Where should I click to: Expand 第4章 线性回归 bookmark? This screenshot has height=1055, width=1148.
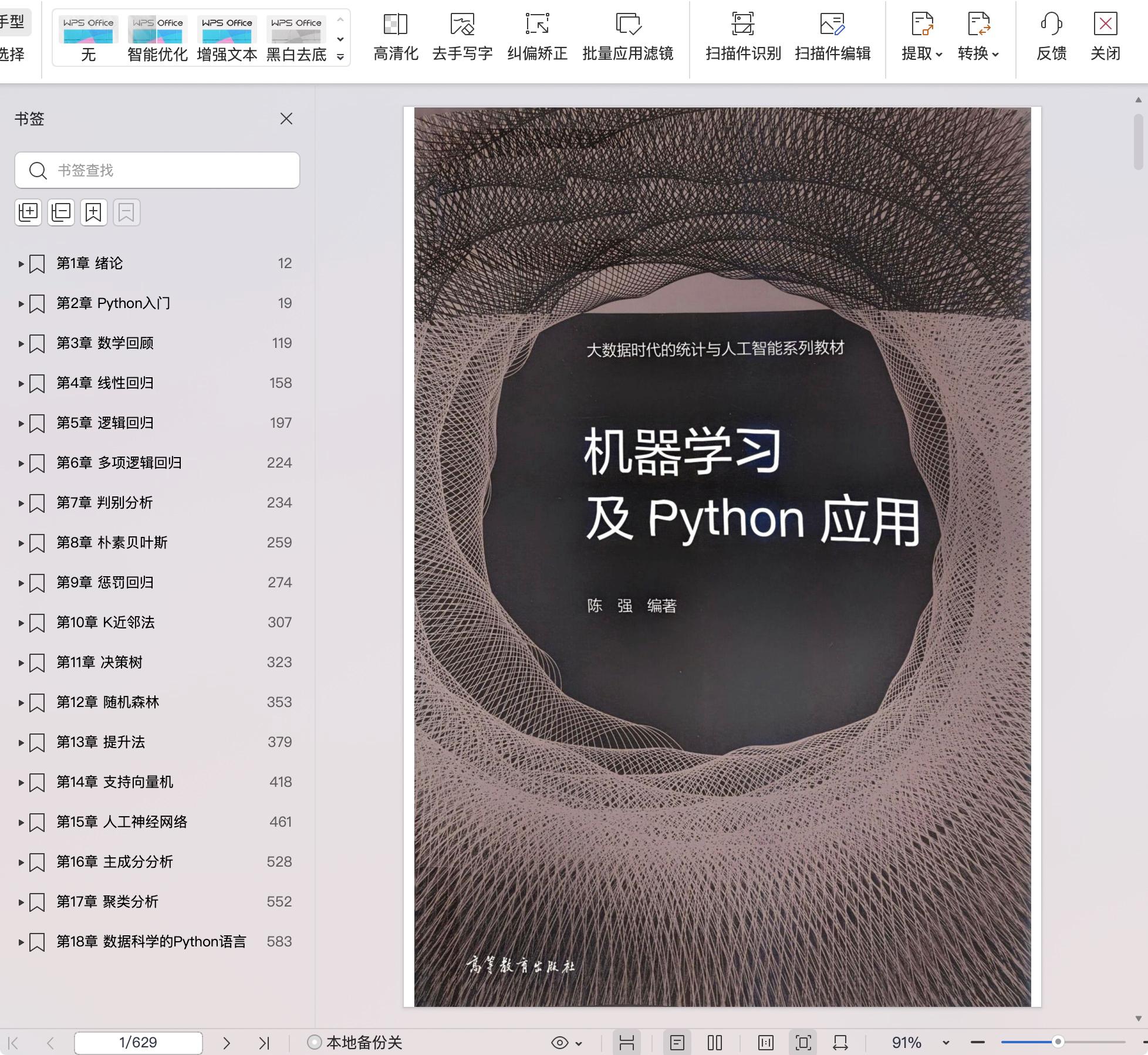21,384
